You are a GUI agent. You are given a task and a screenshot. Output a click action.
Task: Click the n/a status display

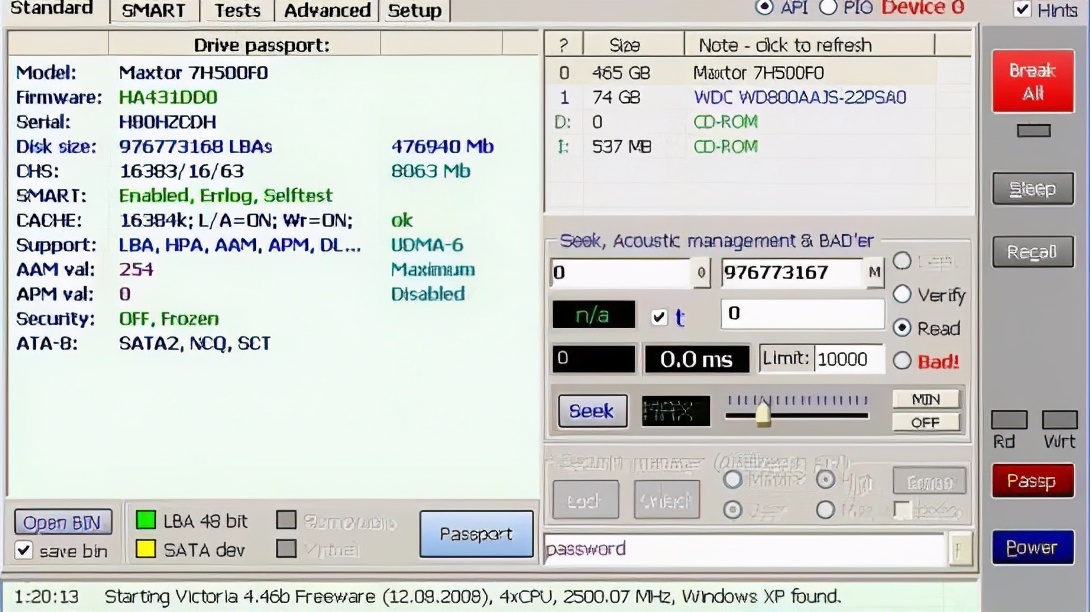(x=593, y=315)
